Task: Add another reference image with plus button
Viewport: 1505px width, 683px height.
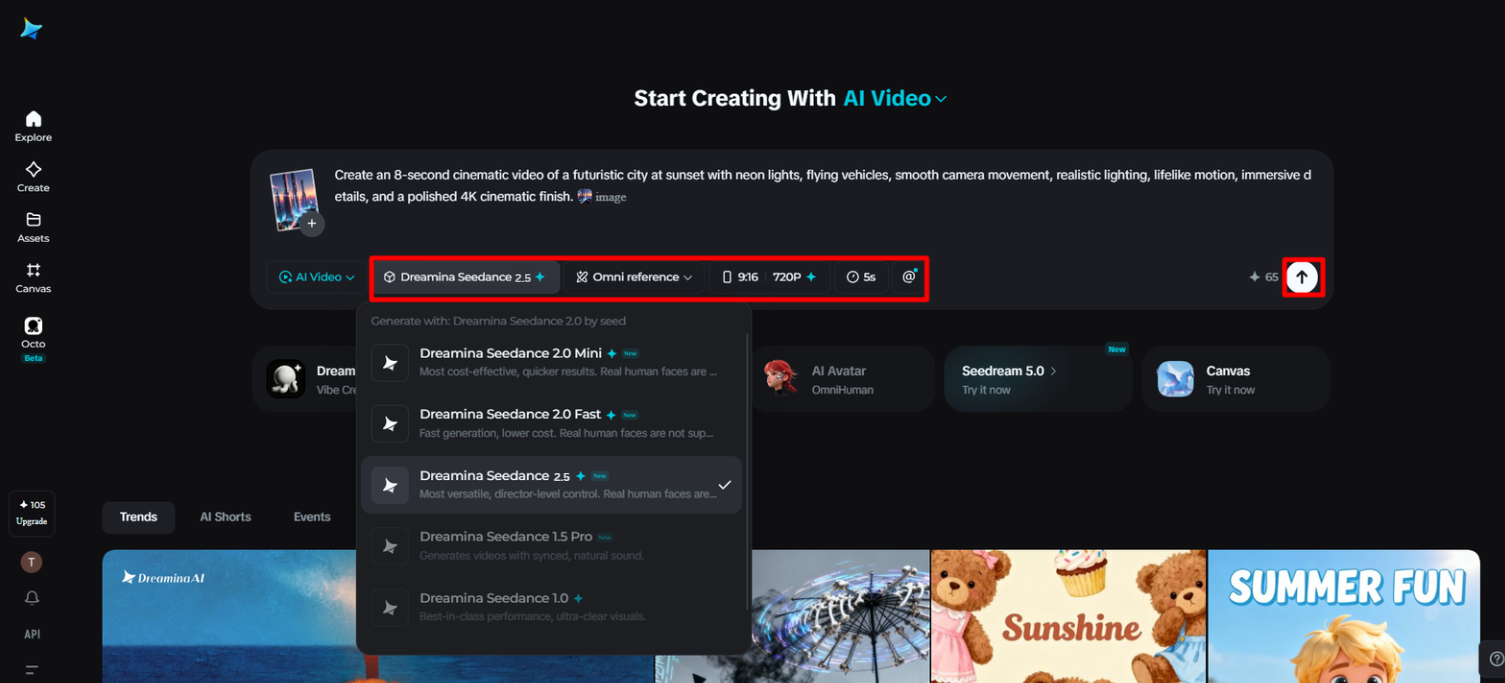Action: click(x=312, y=224)
